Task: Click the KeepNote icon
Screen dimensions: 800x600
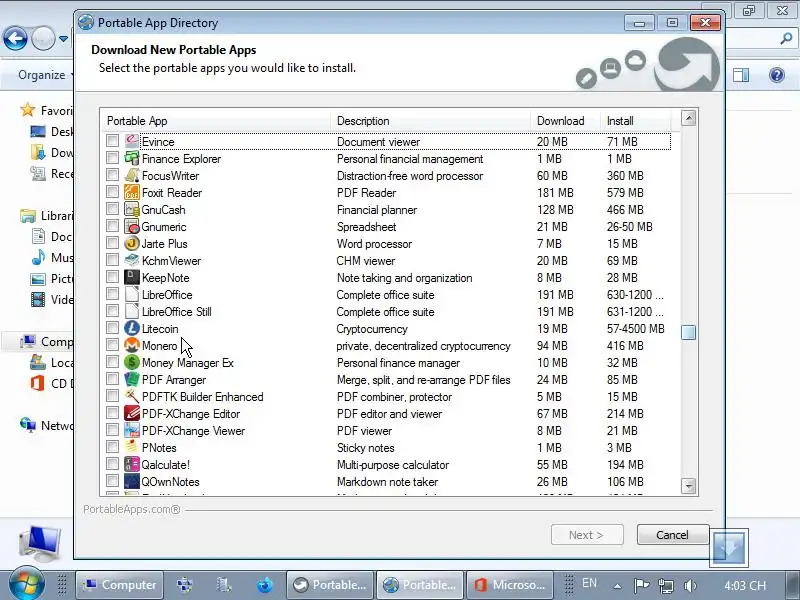Action: coord(132,278)
